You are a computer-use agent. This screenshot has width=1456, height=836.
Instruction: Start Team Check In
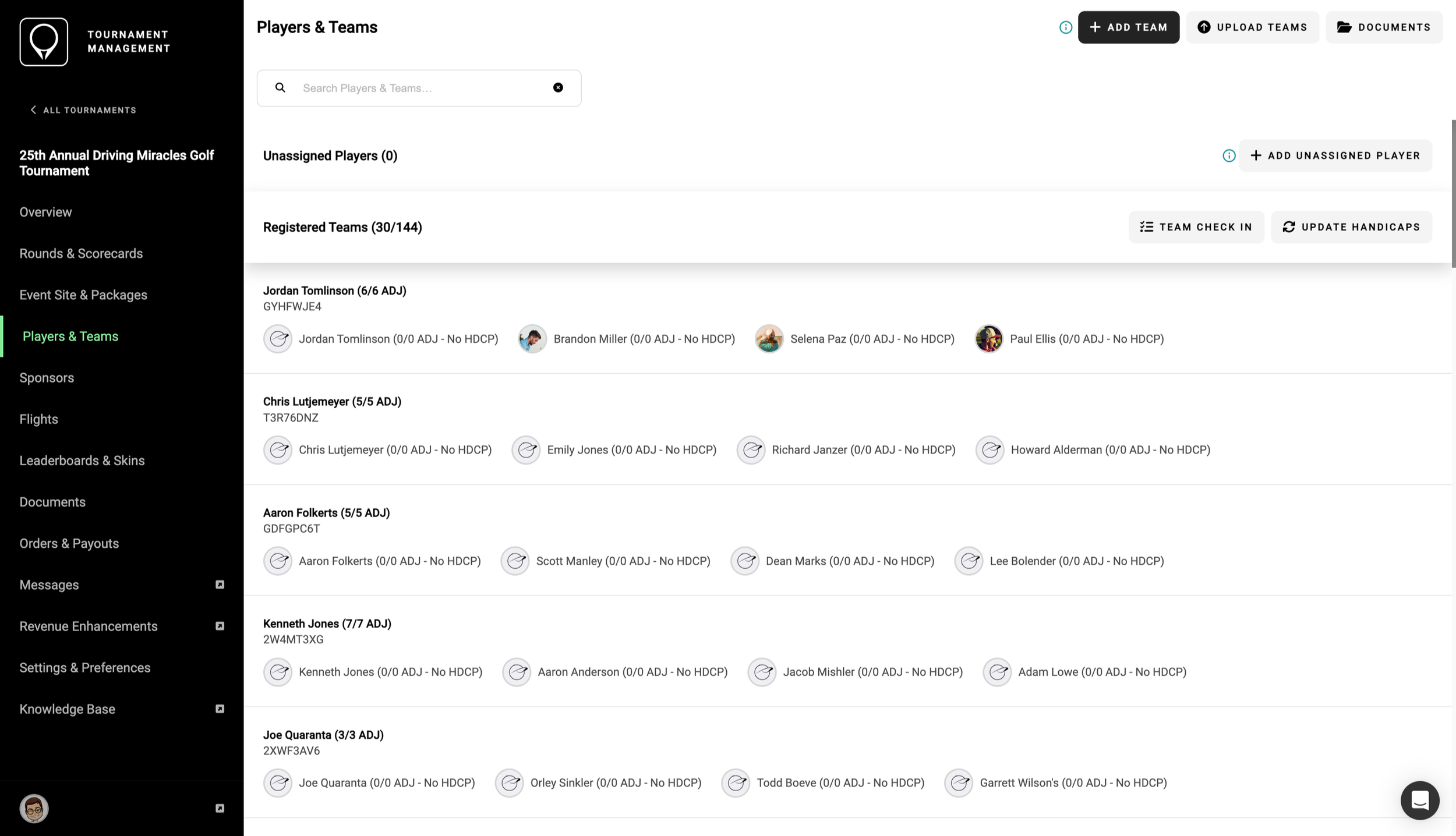click(1196, 227)
